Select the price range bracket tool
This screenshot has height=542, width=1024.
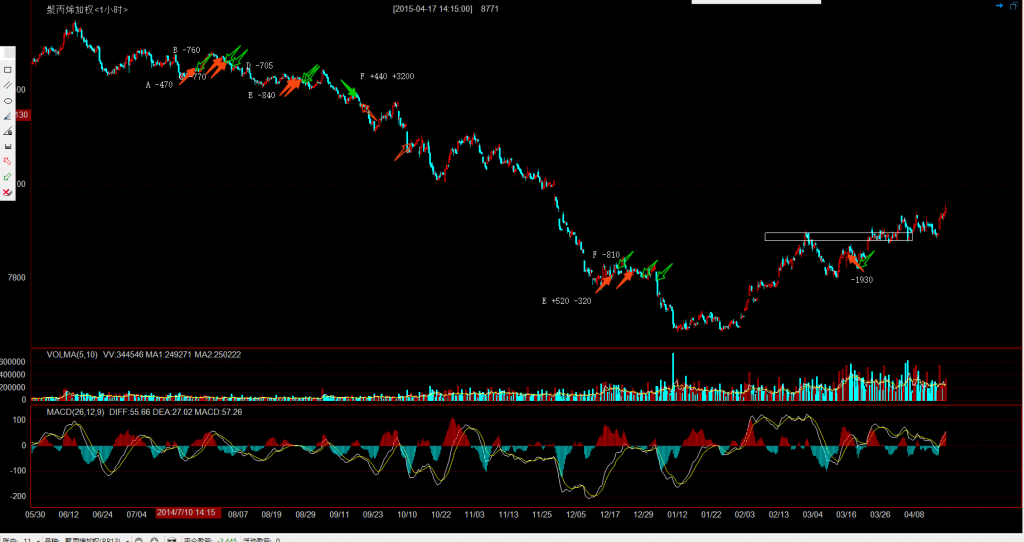coord(8,146)
